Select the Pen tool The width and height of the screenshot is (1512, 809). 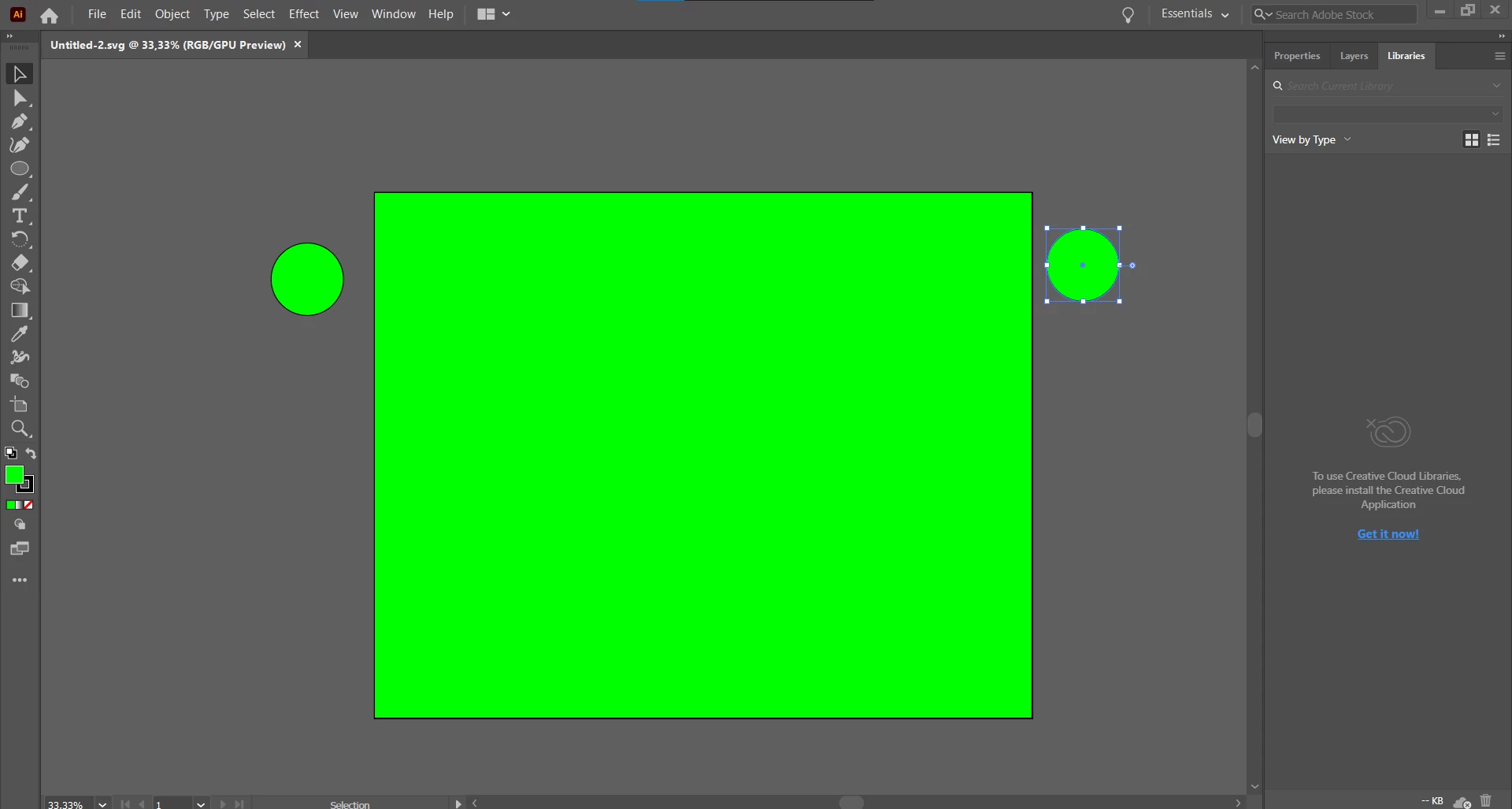[x=20, y=121]
